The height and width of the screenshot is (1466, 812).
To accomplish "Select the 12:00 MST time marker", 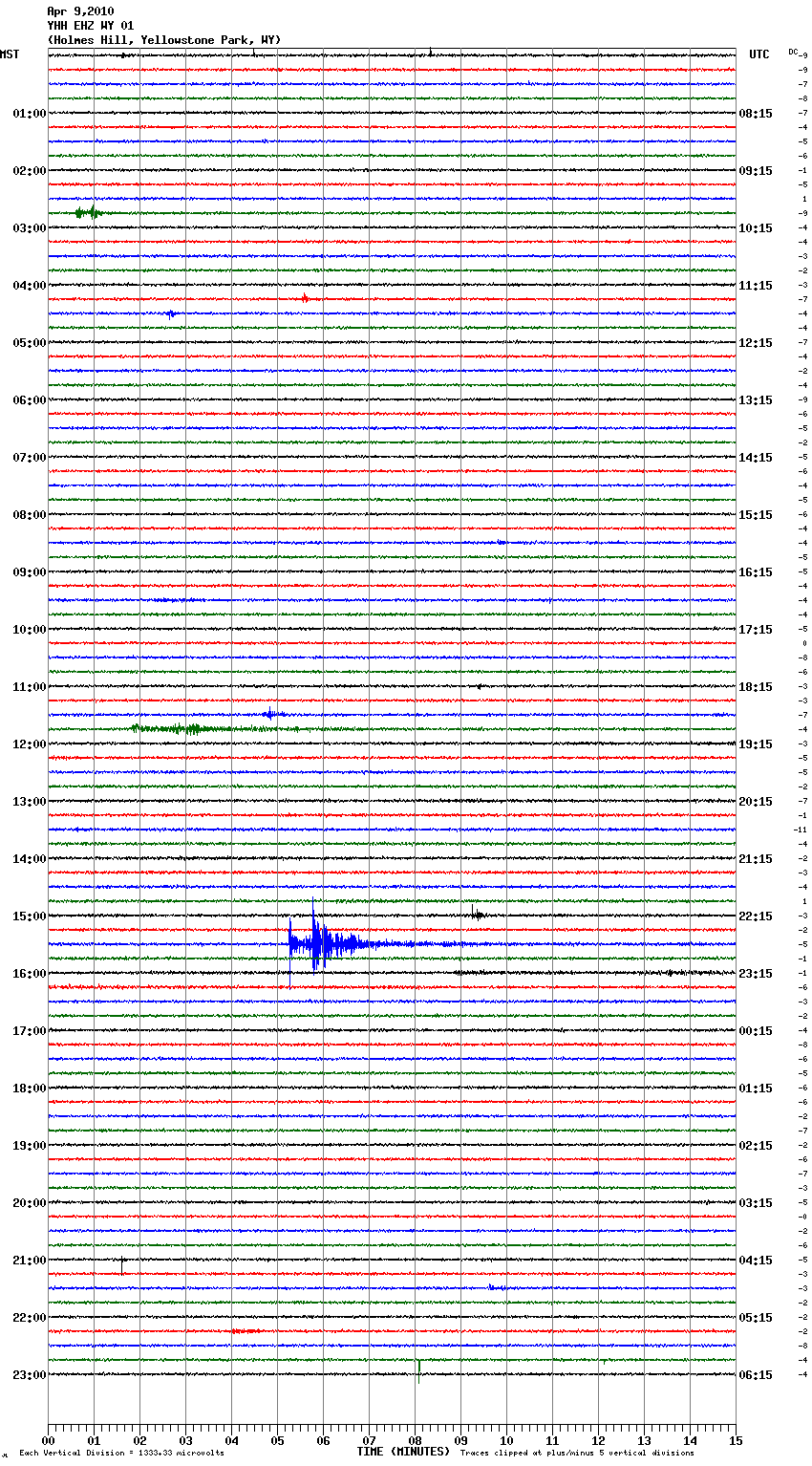I will (30, 744).
